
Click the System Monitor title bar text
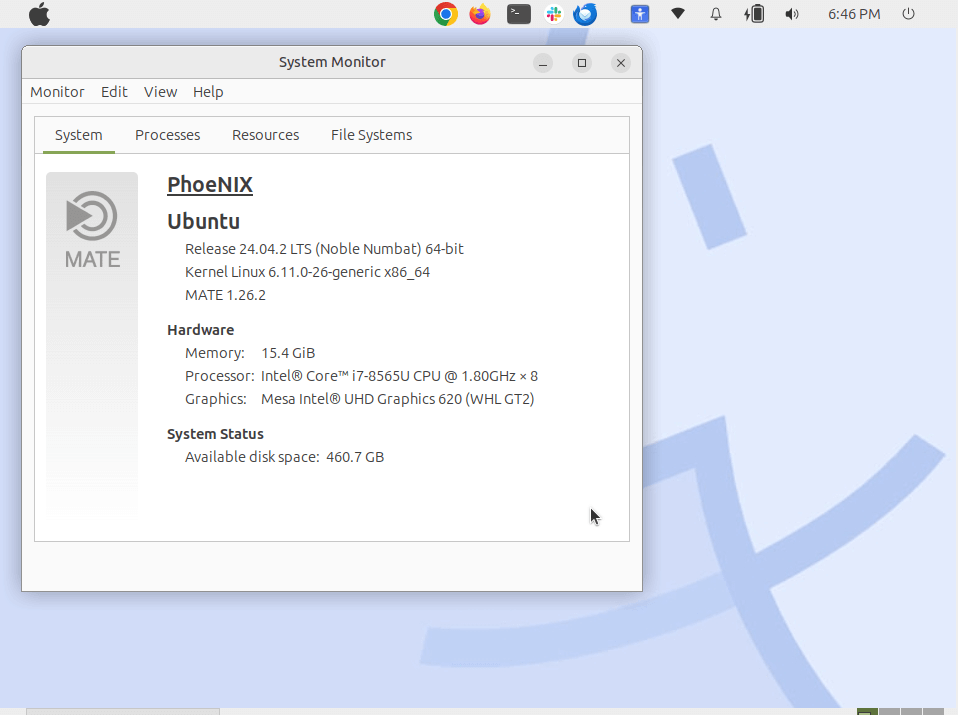pyautogui.click(x=332, y=62)
